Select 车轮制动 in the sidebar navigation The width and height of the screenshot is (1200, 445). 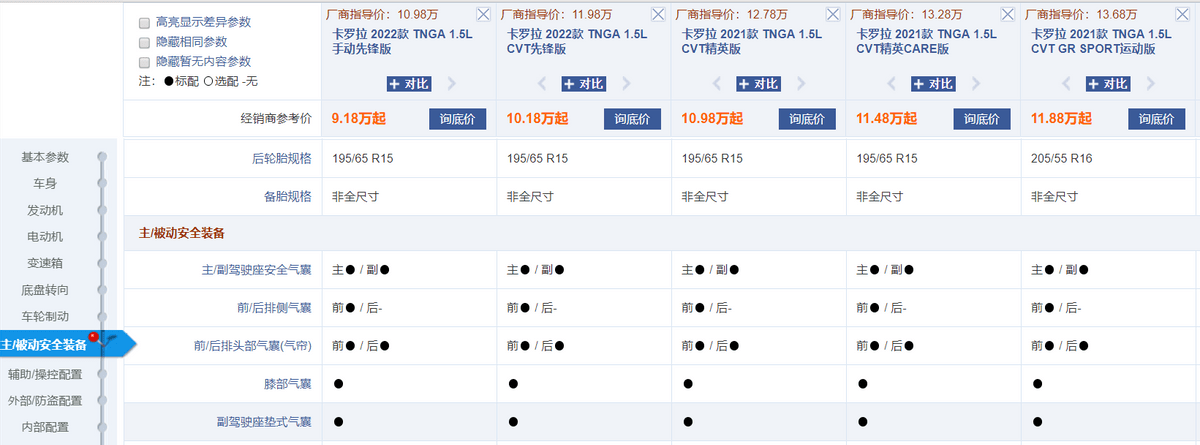pyautogui.click(x=46, y=317)
